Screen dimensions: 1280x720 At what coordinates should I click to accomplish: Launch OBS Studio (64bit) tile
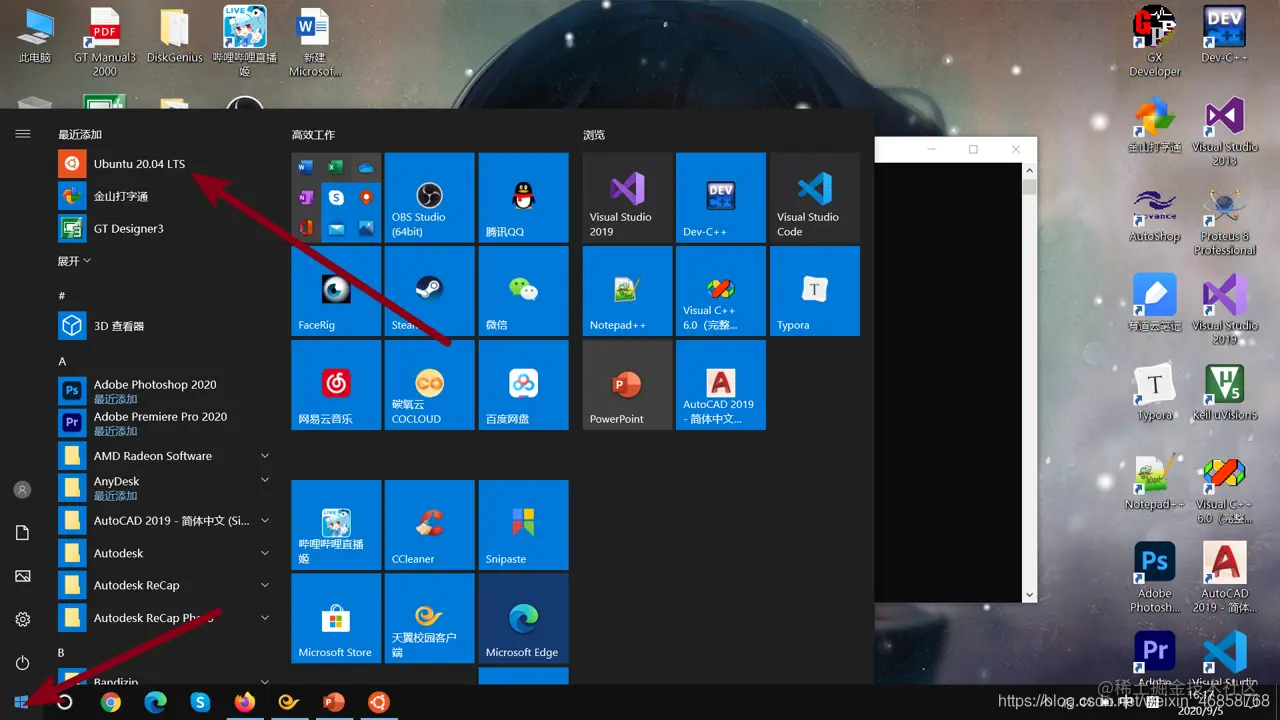429,197
